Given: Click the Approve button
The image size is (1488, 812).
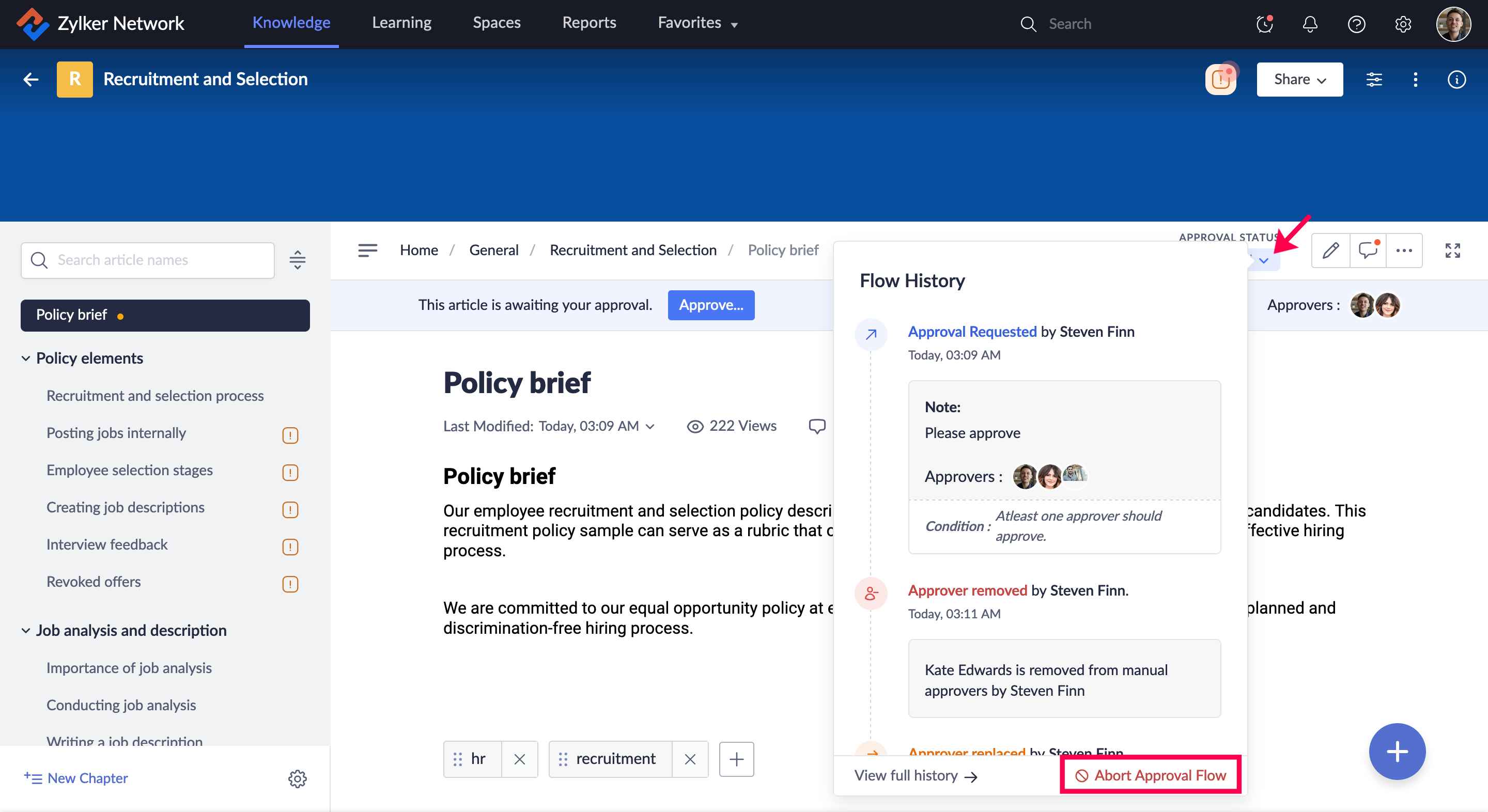Looking at the screenshot, I should click(710, 305).
